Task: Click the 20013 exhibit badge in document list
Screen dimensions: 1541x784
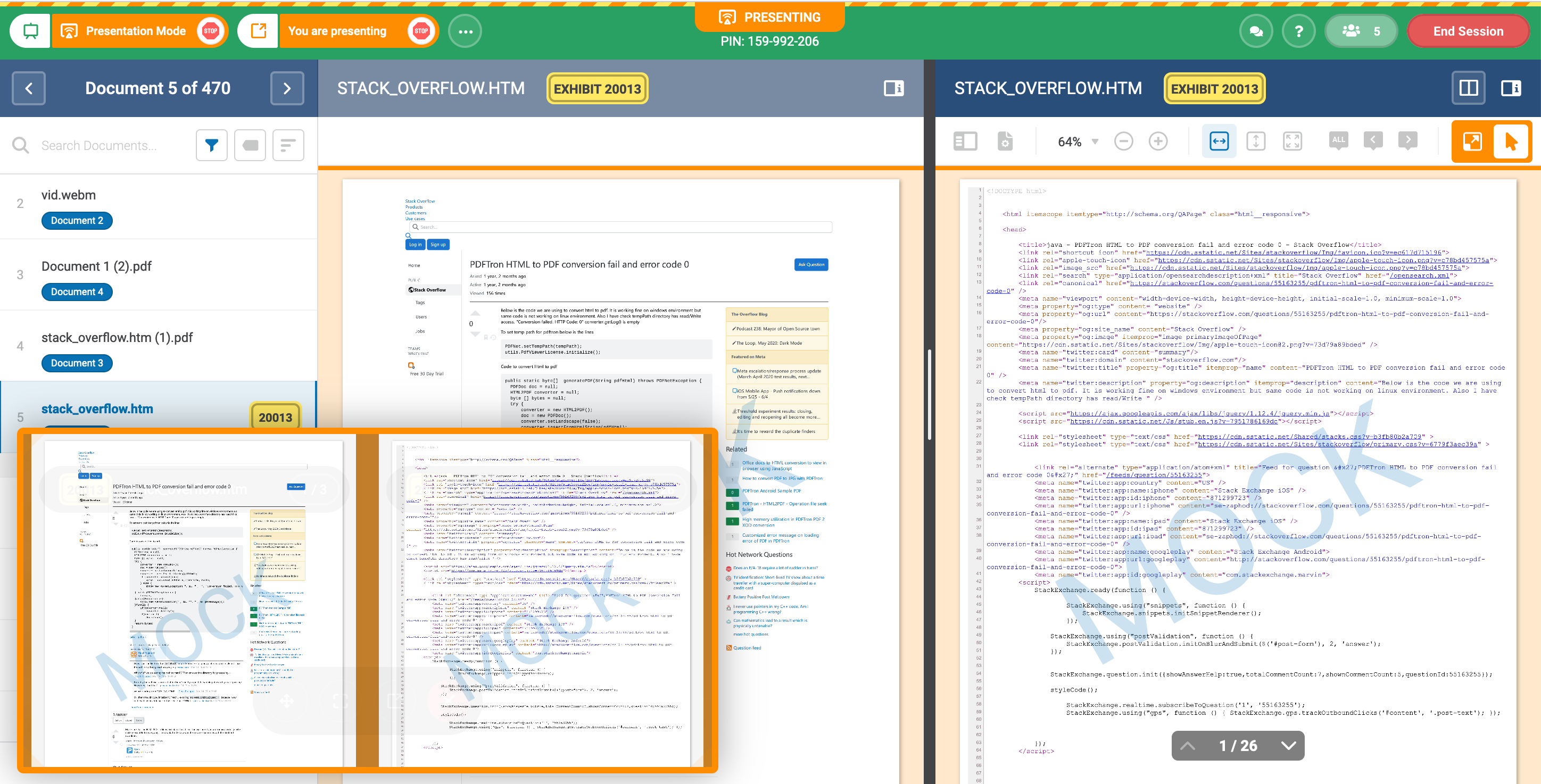Action: pyautogui.click(x=275, y=418)
